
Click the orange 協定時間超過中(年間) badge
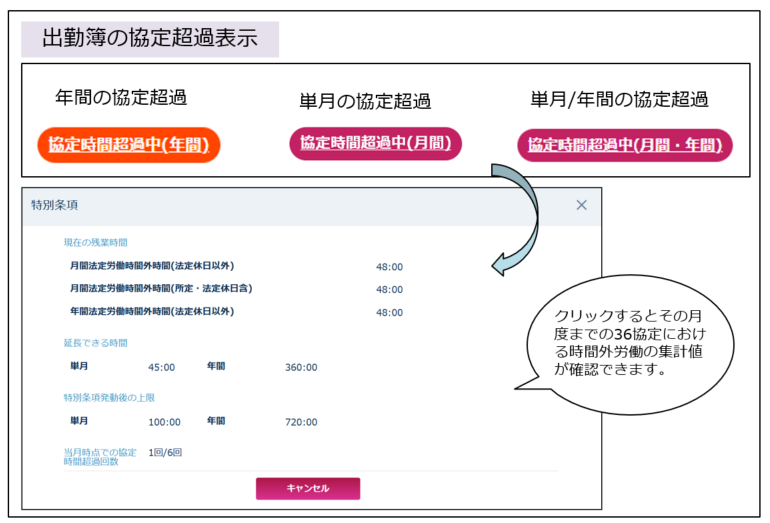click(129, 145)
